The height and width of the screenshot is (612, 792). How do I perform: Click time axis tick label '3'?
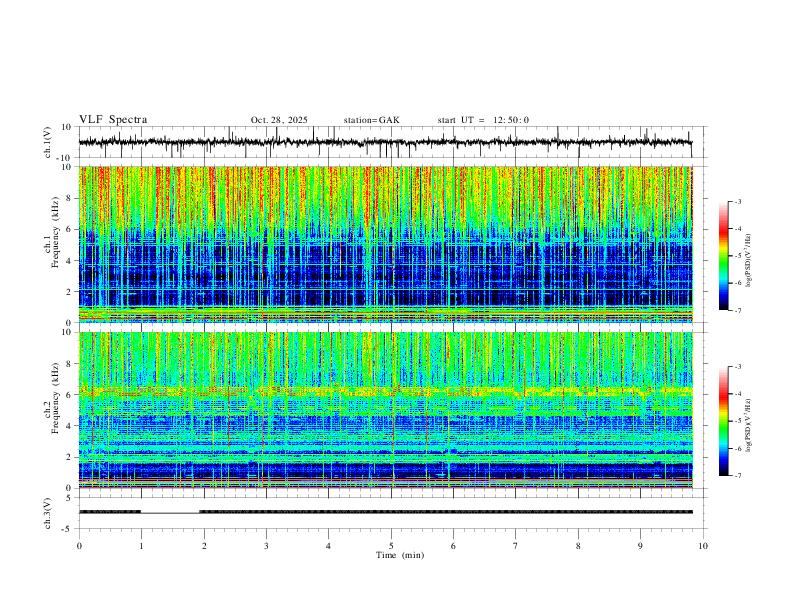click(x=266, y=546)
